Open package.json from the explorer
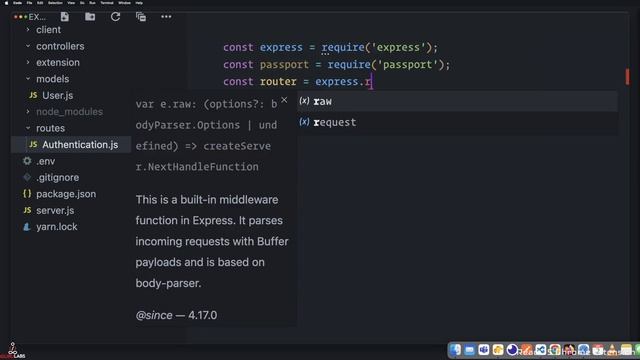The width and height of the screenshot is (640, 360). tap(66, 194)
